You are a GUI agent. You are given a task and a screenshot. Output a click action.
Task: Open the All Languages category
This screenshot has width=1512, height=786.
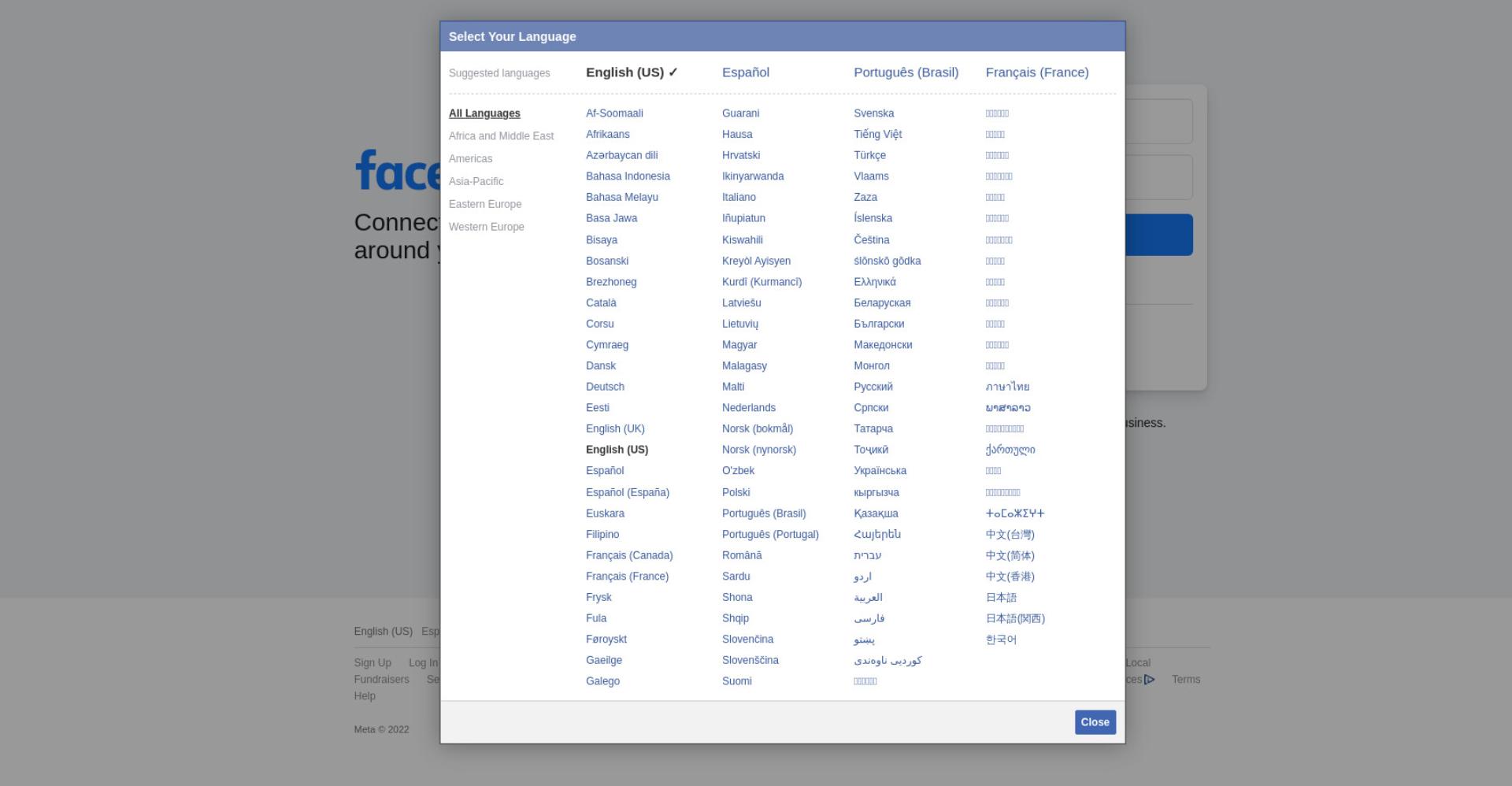(x=484, y=113)
